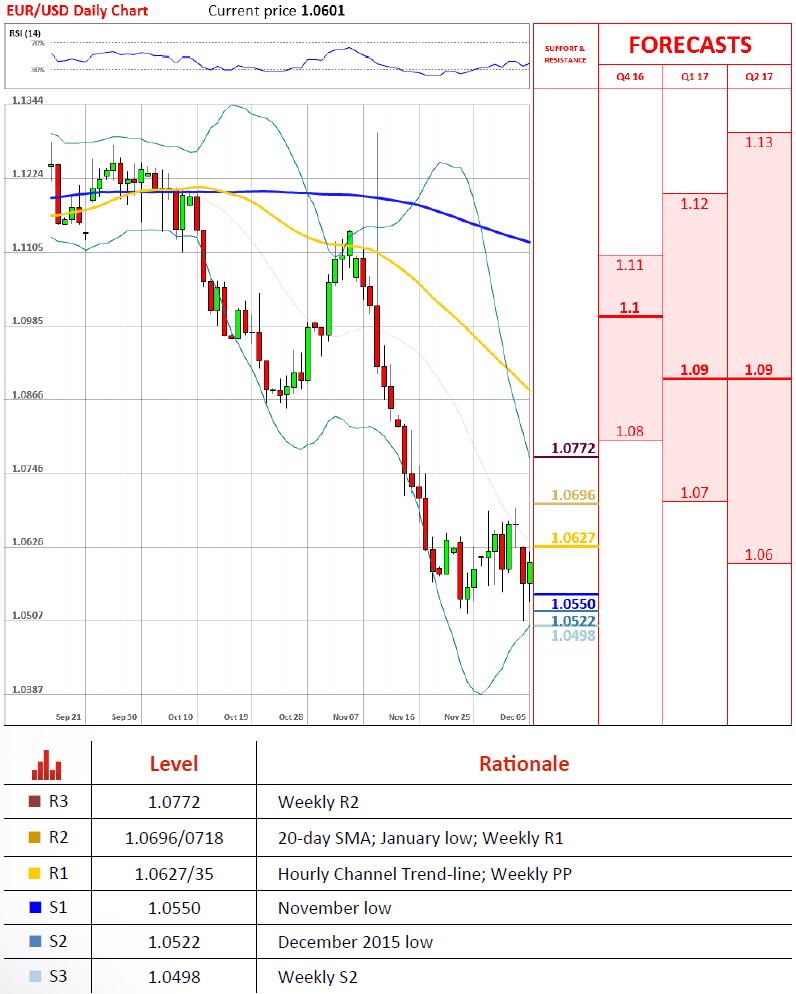The width and height of the screenshot is (796, 994).
Task: Click the 1.0696/0718 level cell
Action: 174,838
